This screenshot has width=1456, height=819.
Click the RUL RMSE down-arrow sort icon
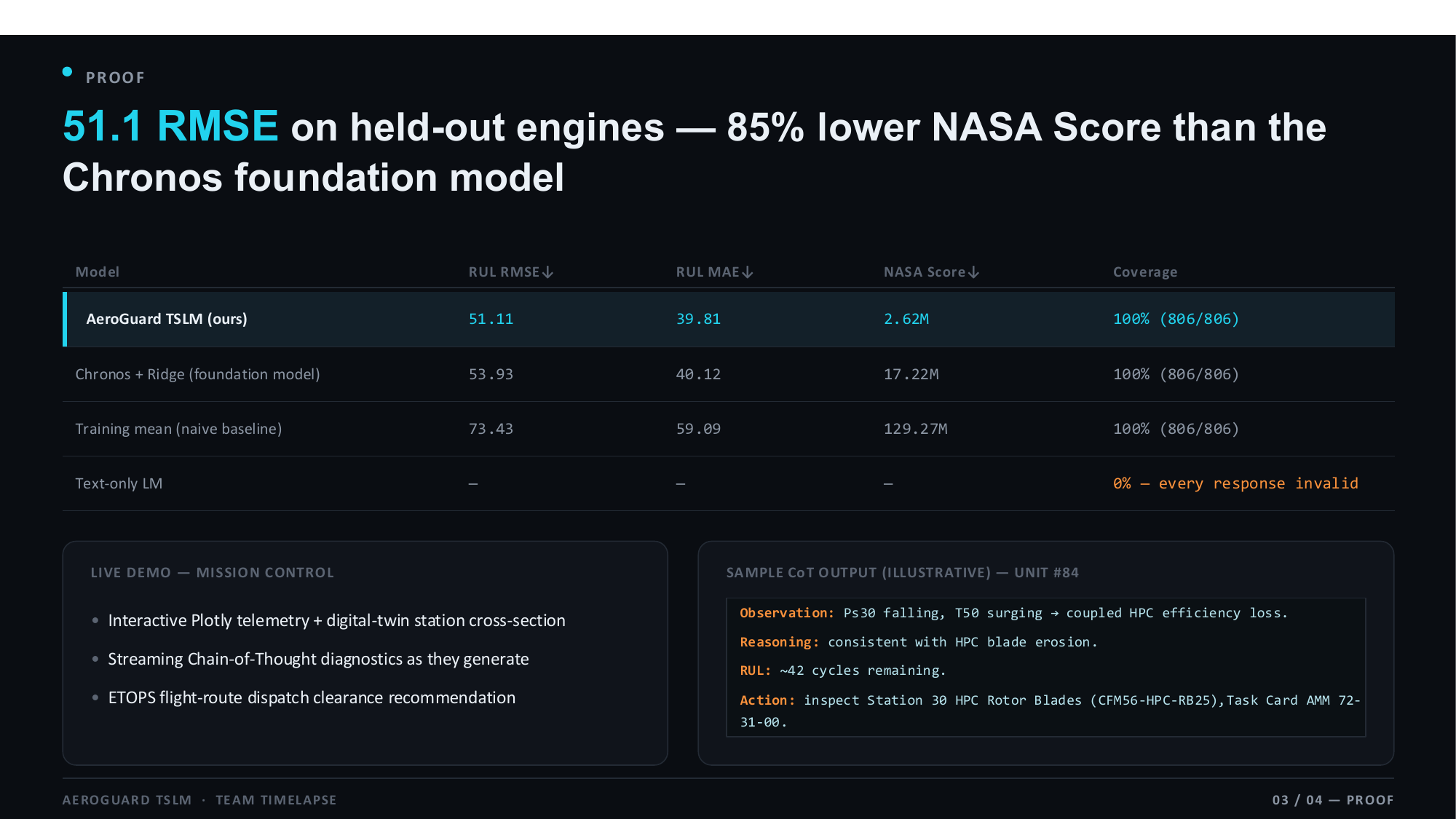(548, 272)
